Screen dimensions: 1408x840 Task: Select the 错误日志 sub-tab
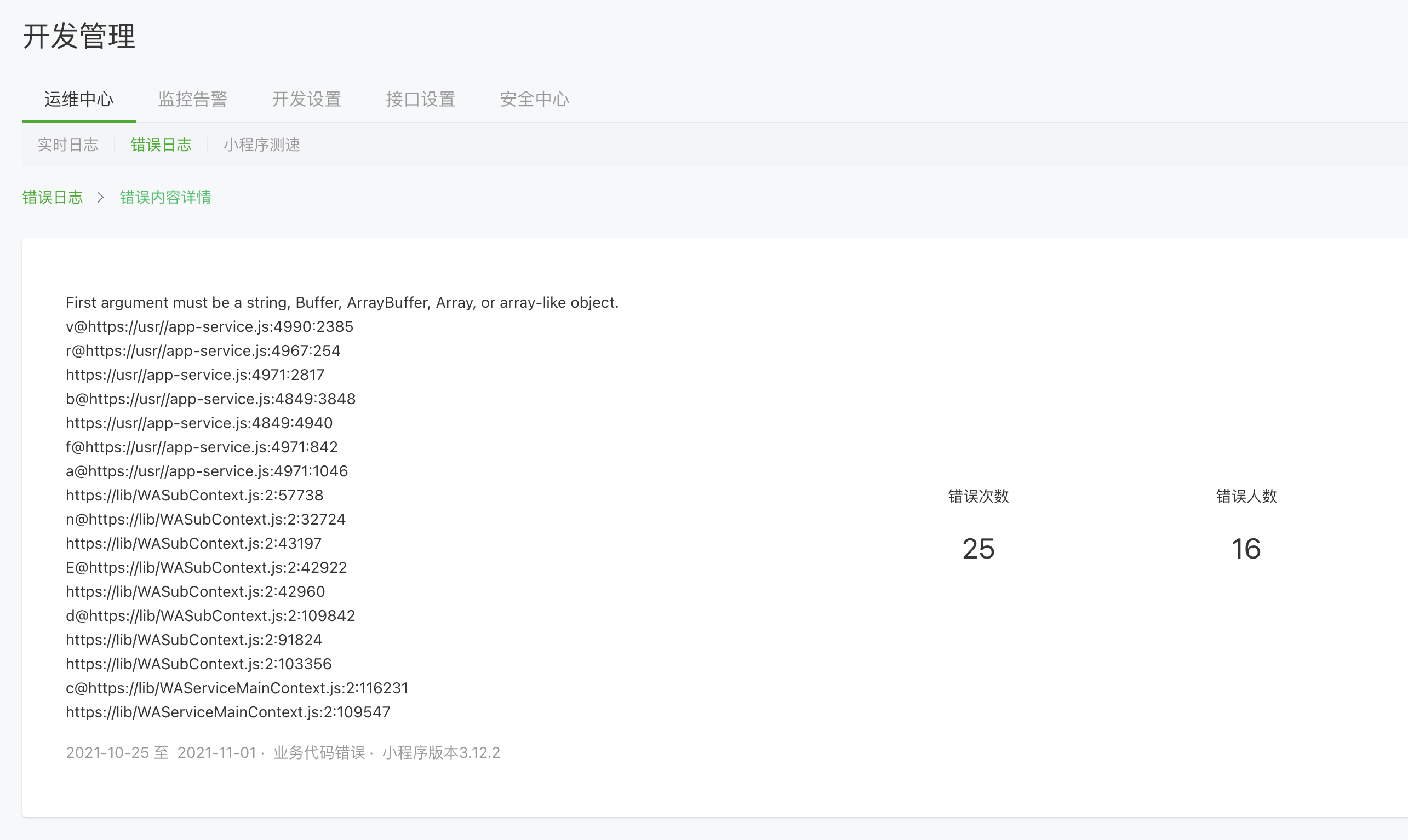pos(161,145)
